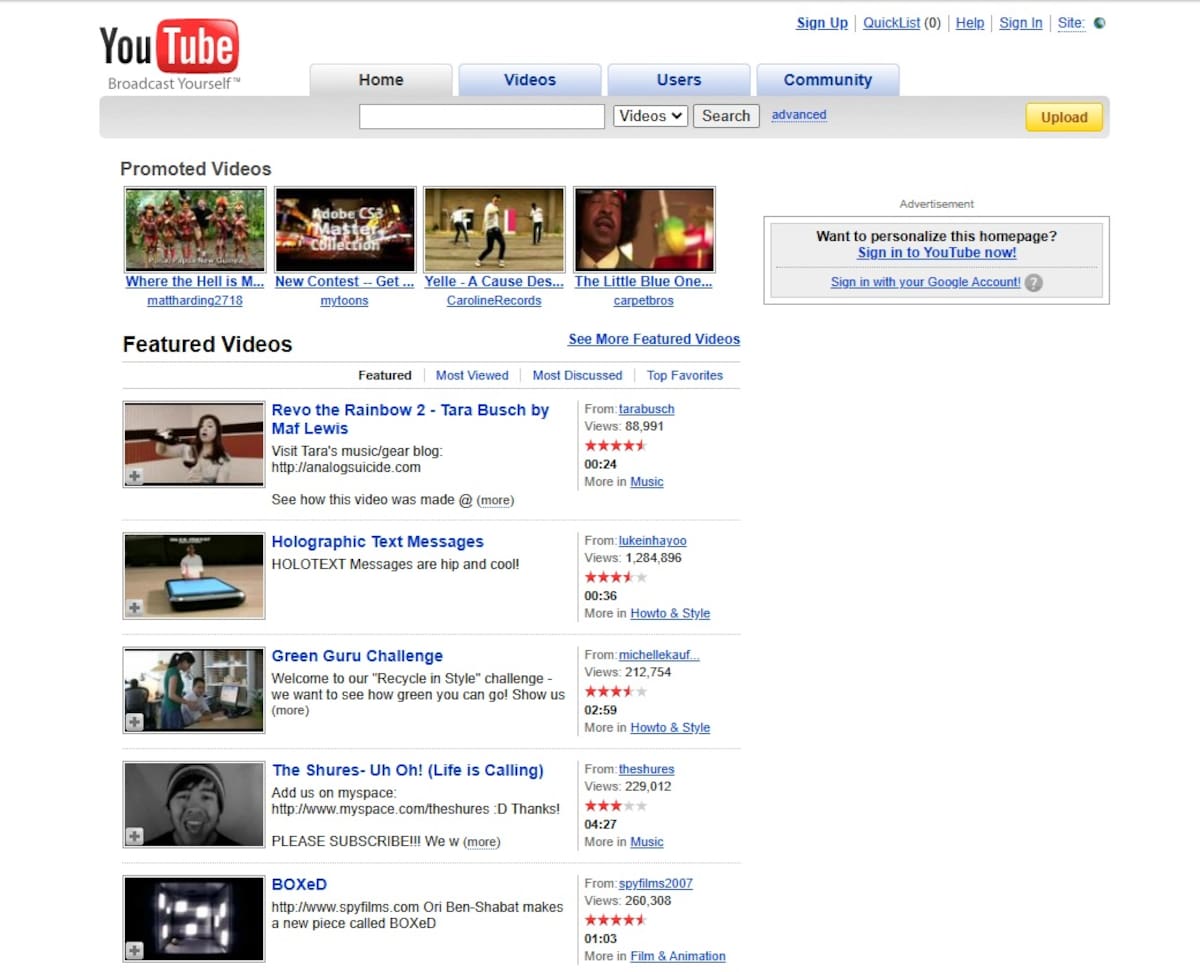This screenshot has width=1200, height=972.
Task: Click the star rating for Green Guru Challenge
Action: pos(616,691)
